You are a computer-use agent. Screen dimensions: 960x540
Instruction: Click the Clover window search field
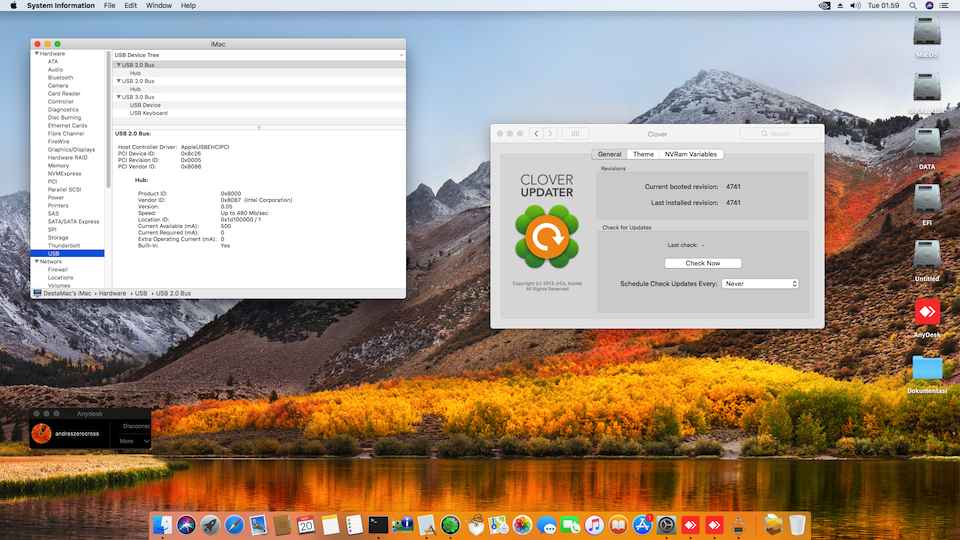click(780, 133)
